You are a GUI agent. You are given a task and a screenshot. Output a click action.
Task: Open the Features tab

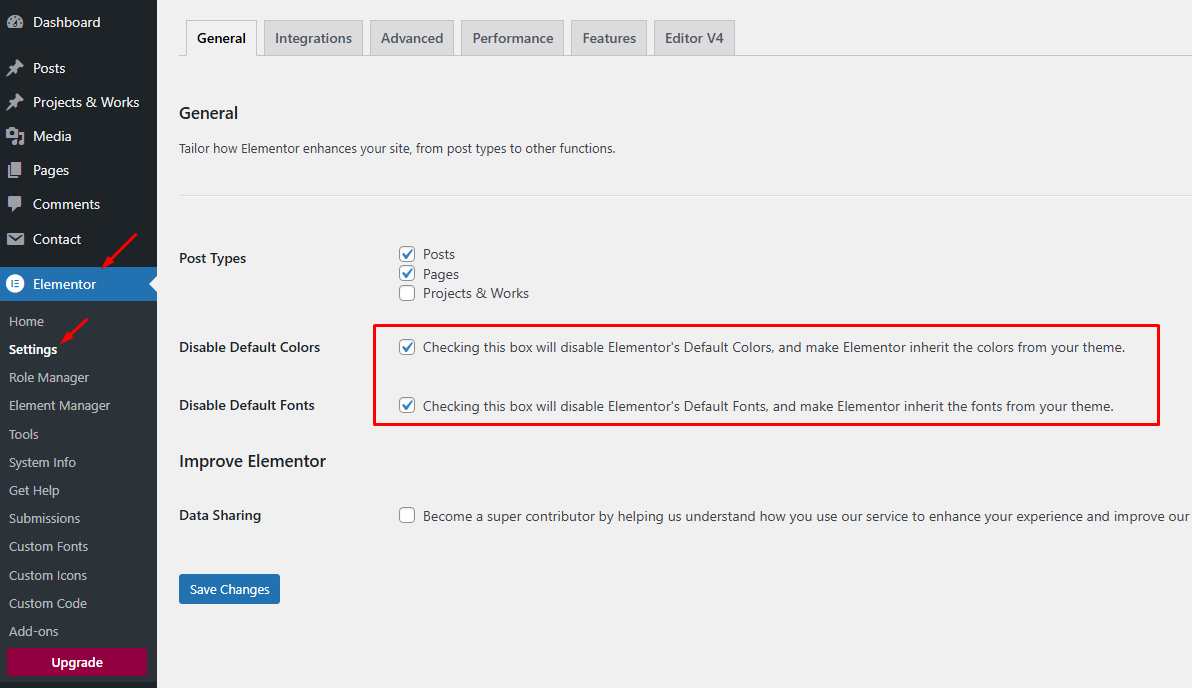(x=609, y=38)
